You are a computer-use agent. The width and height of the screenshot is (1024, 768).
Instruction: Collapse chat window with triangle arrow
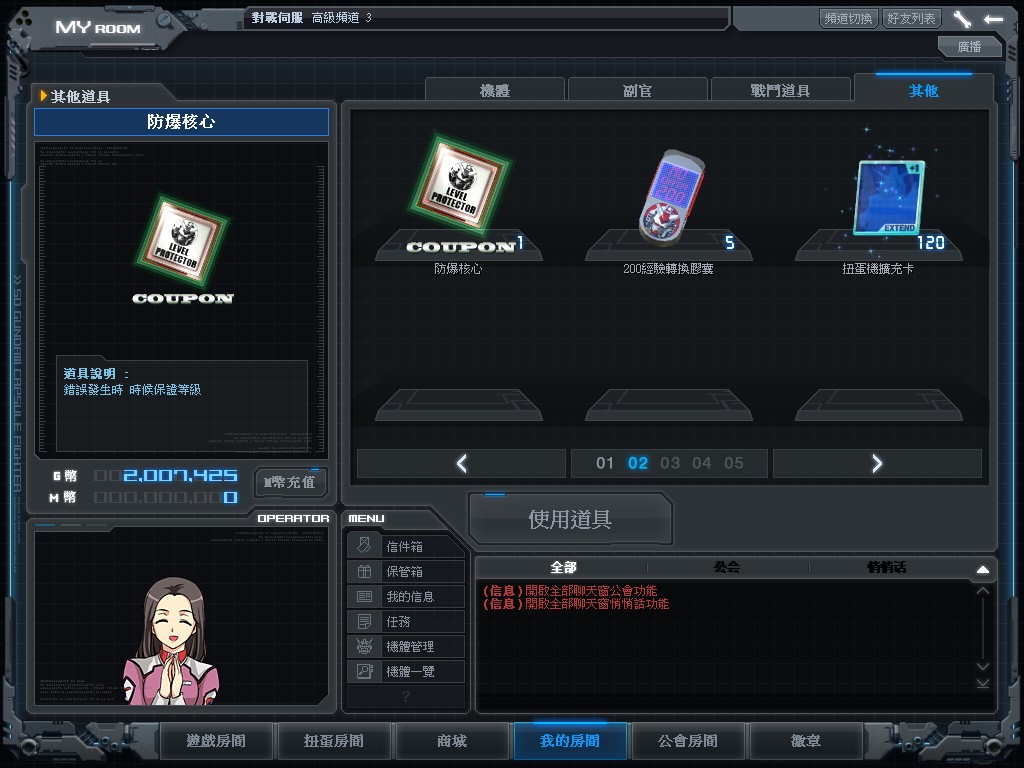coord(983,569)
